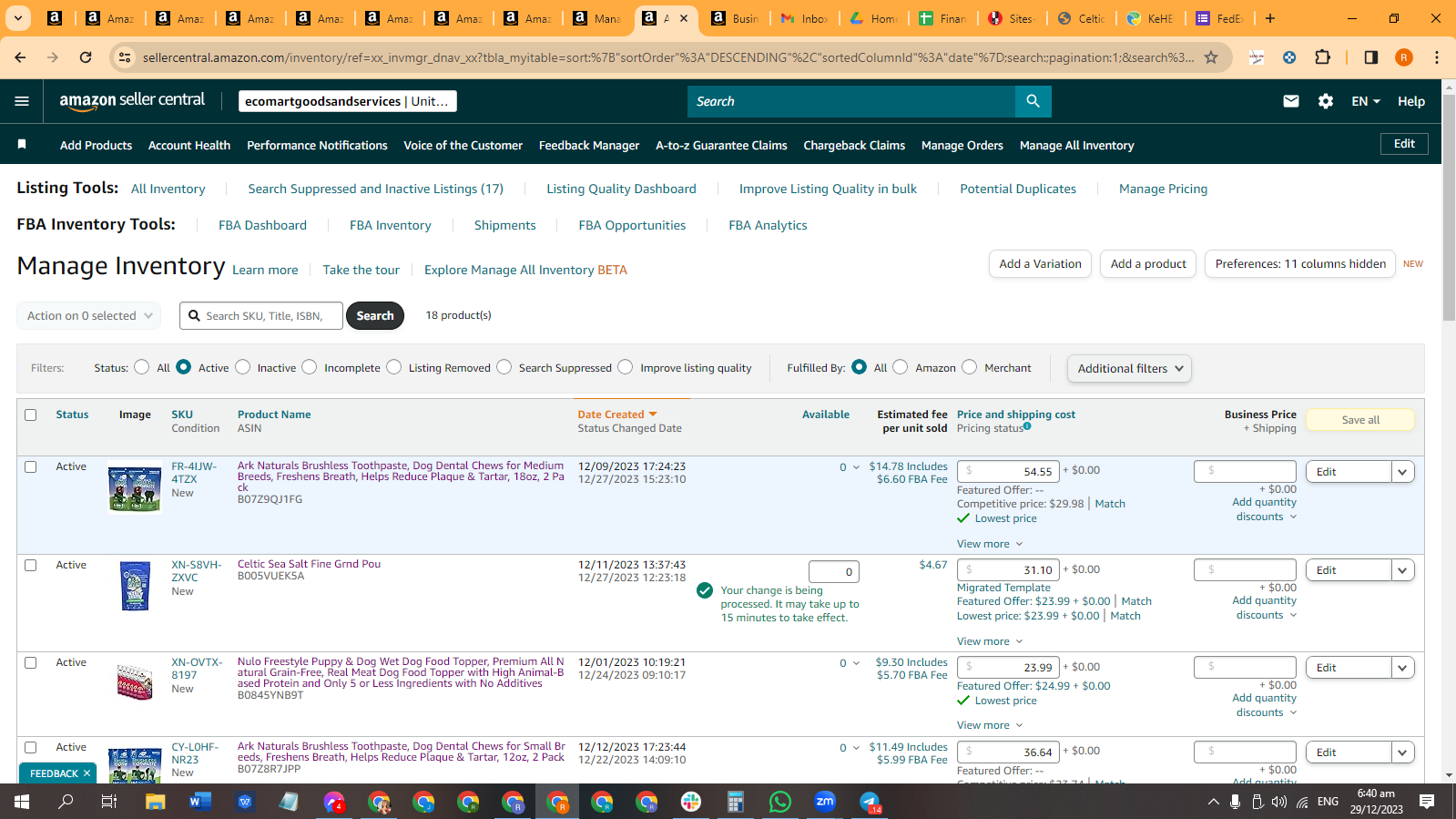Open the Chrome profile avatar R
This screenshot has width=1456, height=819.
tap(1404, 57)
